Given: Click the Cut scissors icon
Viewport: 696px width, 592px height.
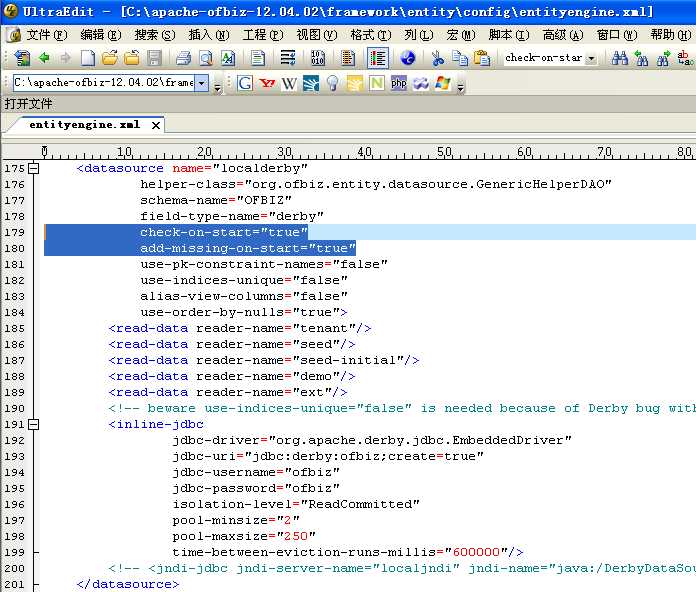Looking at the screenshot, I should click(438, 58).
